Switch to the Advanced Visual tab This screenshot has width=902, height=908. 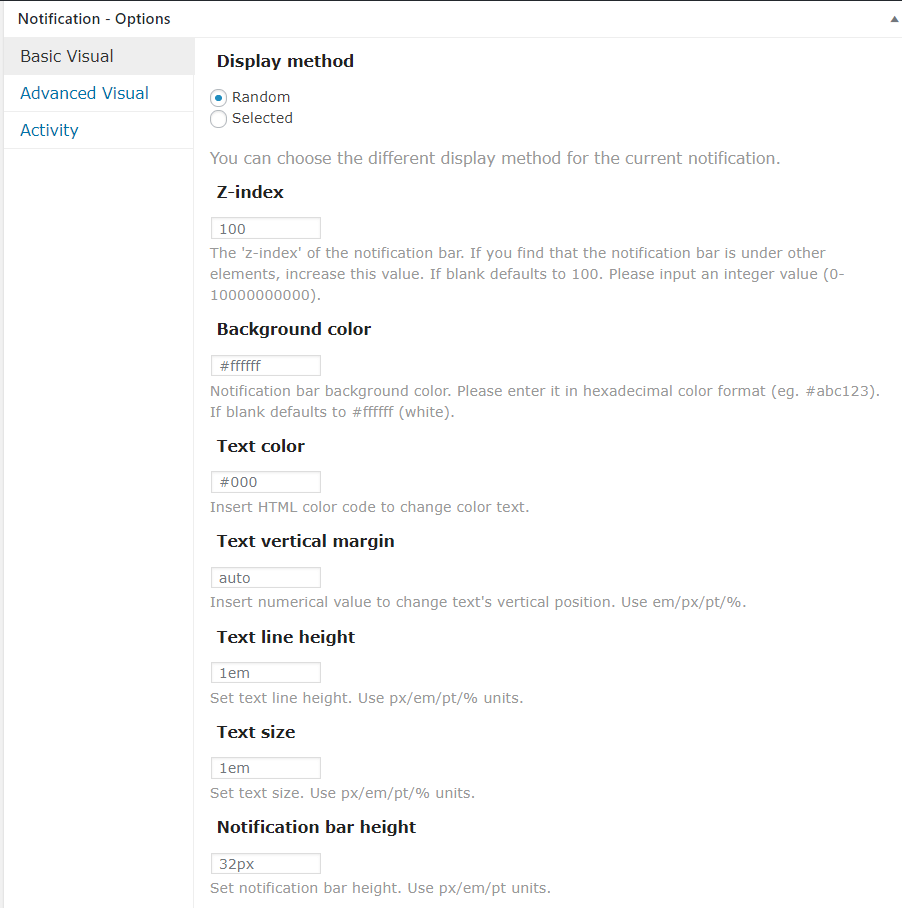(84, 93)
